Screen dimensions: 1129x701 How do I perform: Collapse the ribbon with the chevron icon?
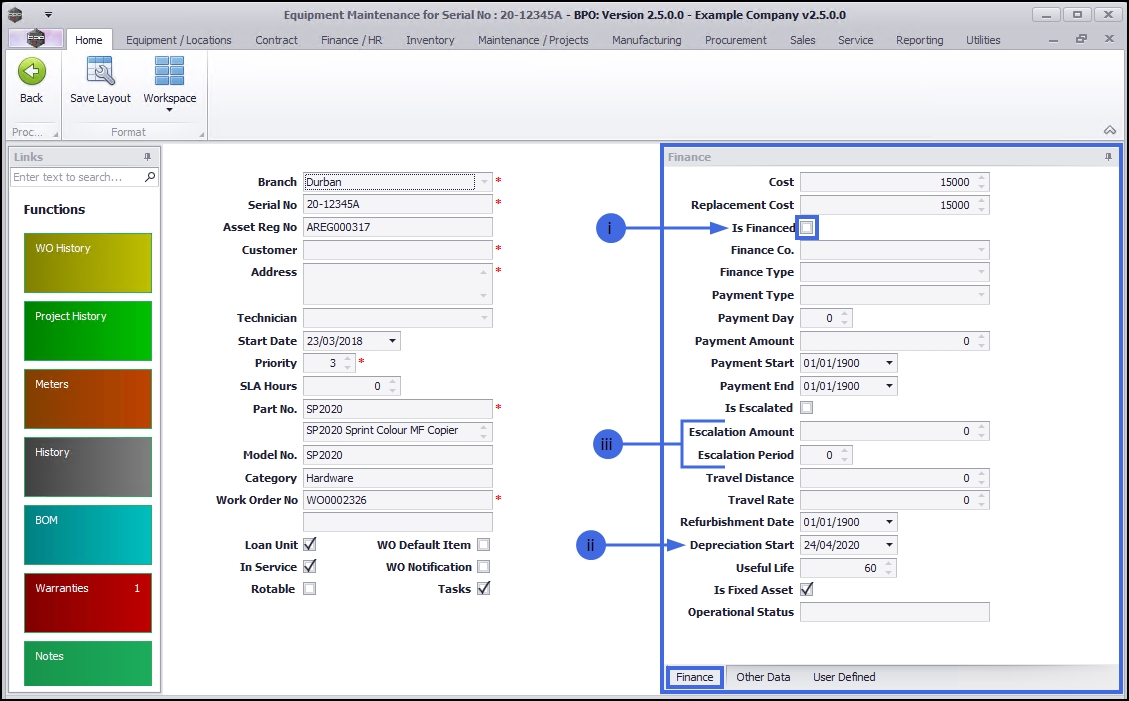coord(1110,130)
